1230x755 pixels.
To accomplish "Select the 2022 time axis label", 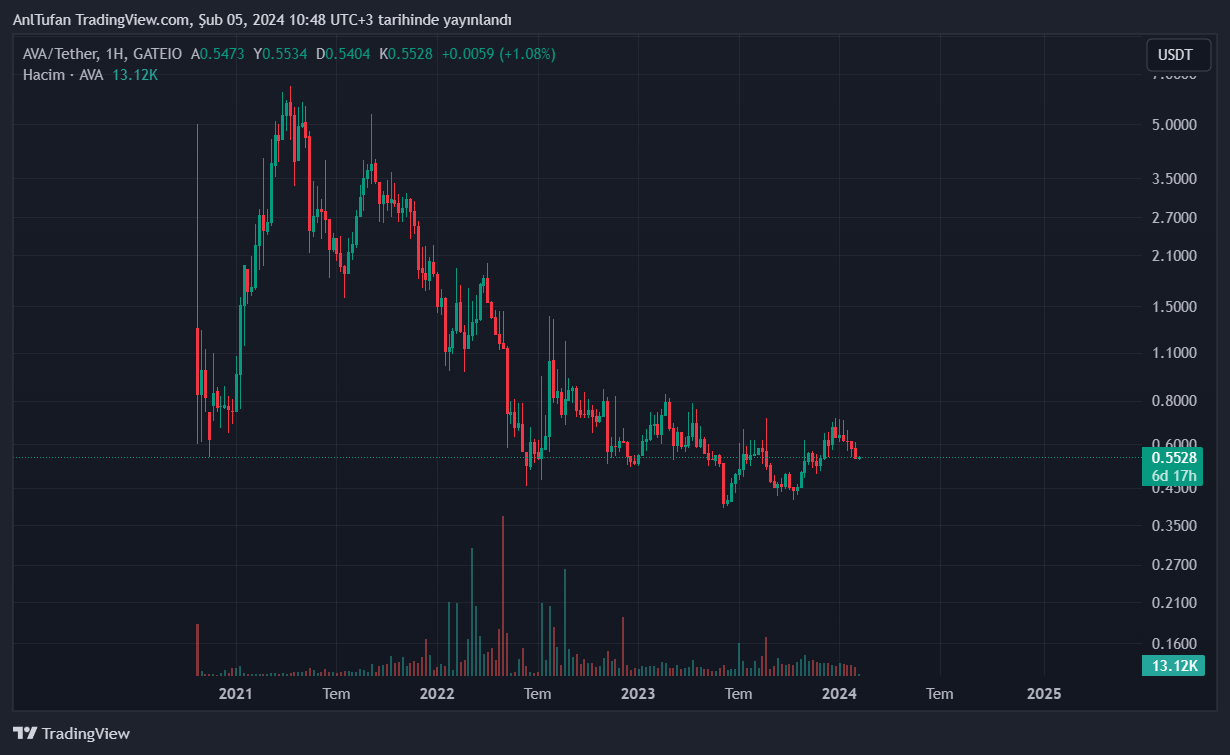I will point(437,693).
